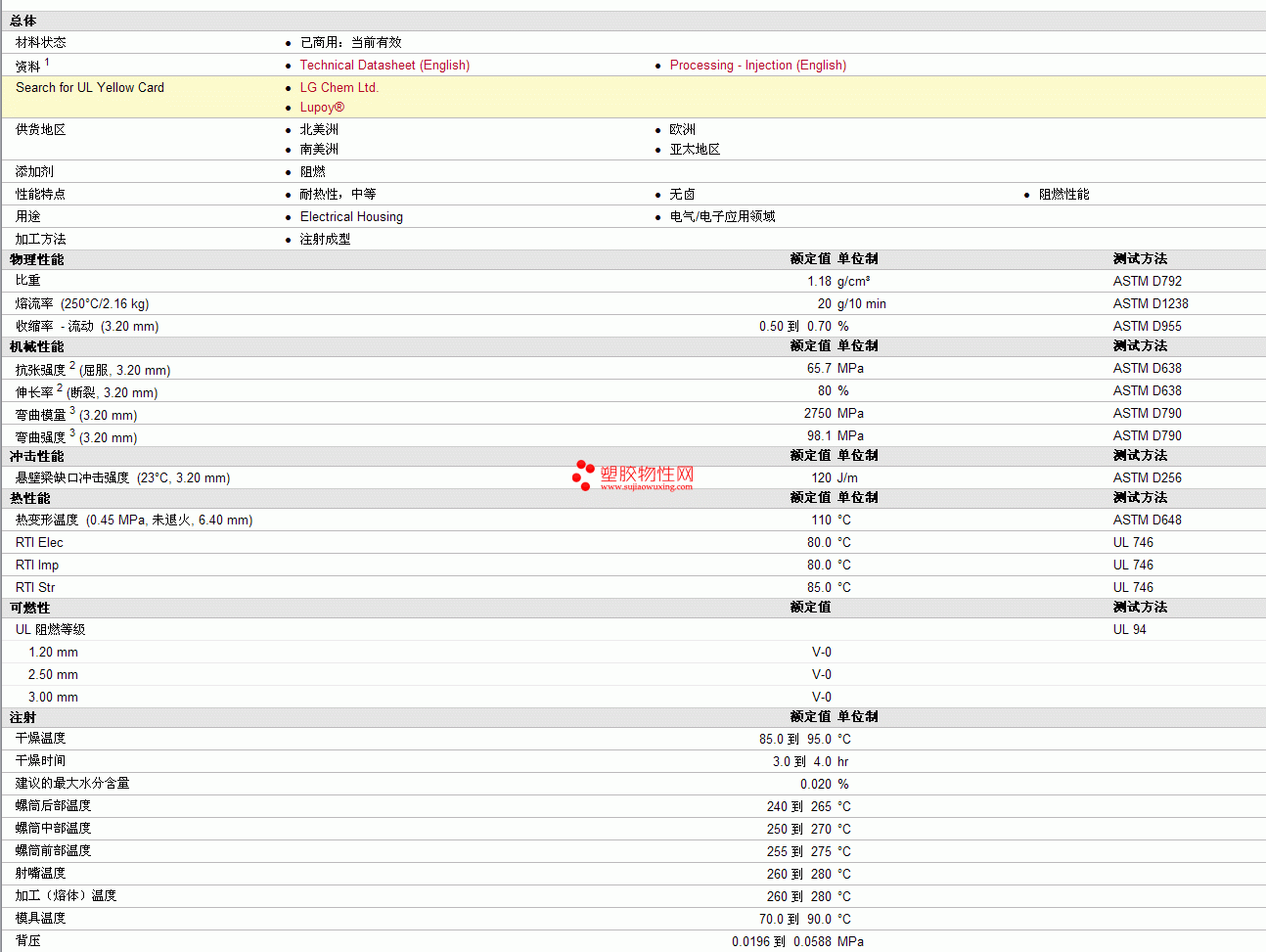Click the 'ASTM D256' test method

[1148, 478]
